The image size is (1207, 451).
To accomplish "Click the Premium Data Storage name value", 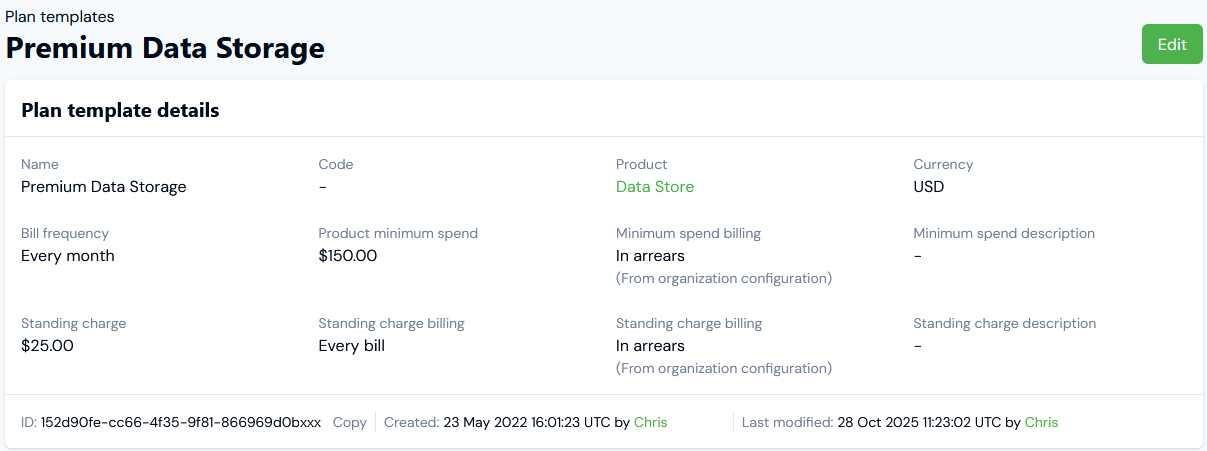I will (103, 187).
